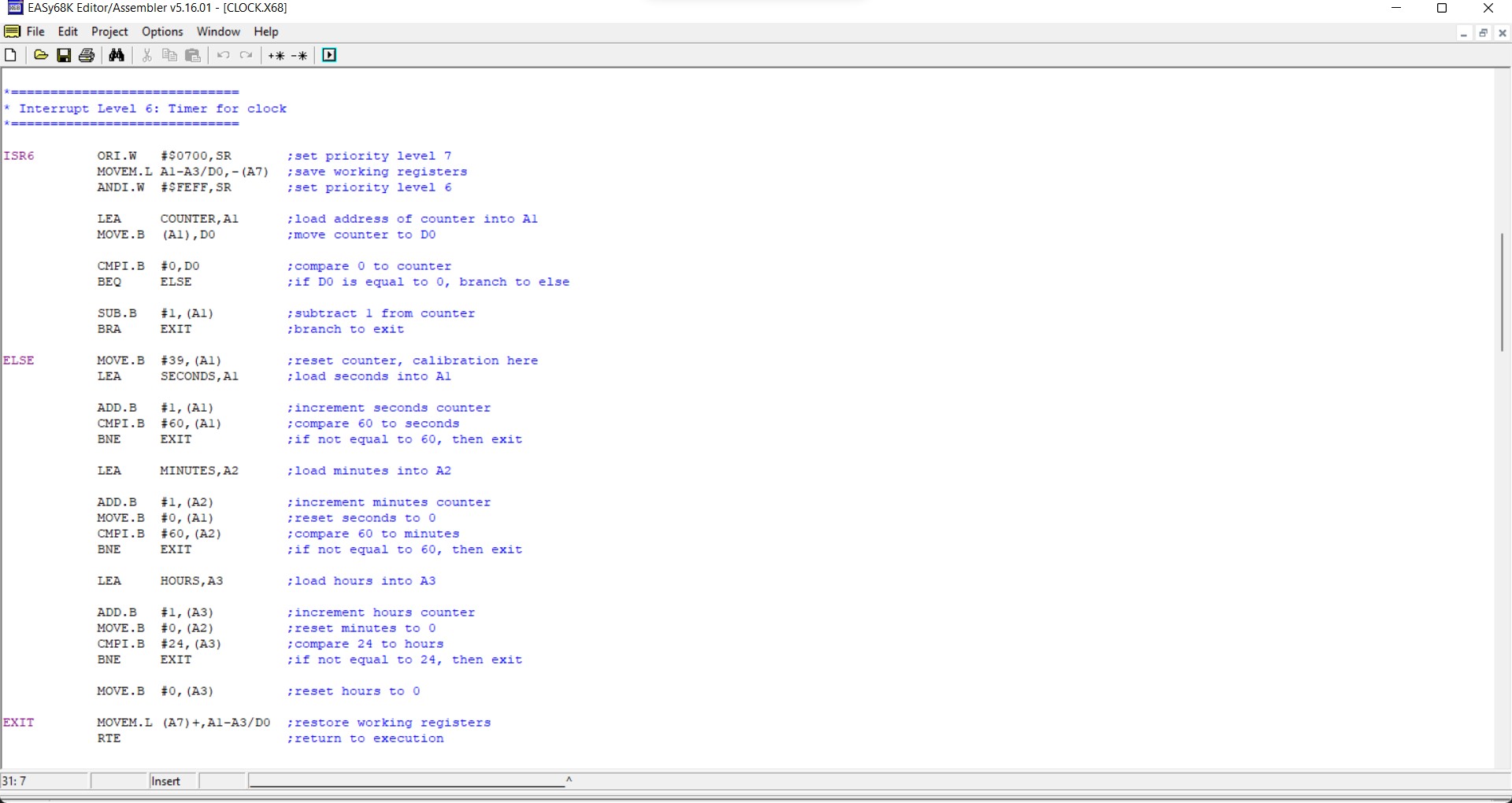This screenshot has height=803, width=1512.
Task: Create a new source file
Action: pos(11,55)
